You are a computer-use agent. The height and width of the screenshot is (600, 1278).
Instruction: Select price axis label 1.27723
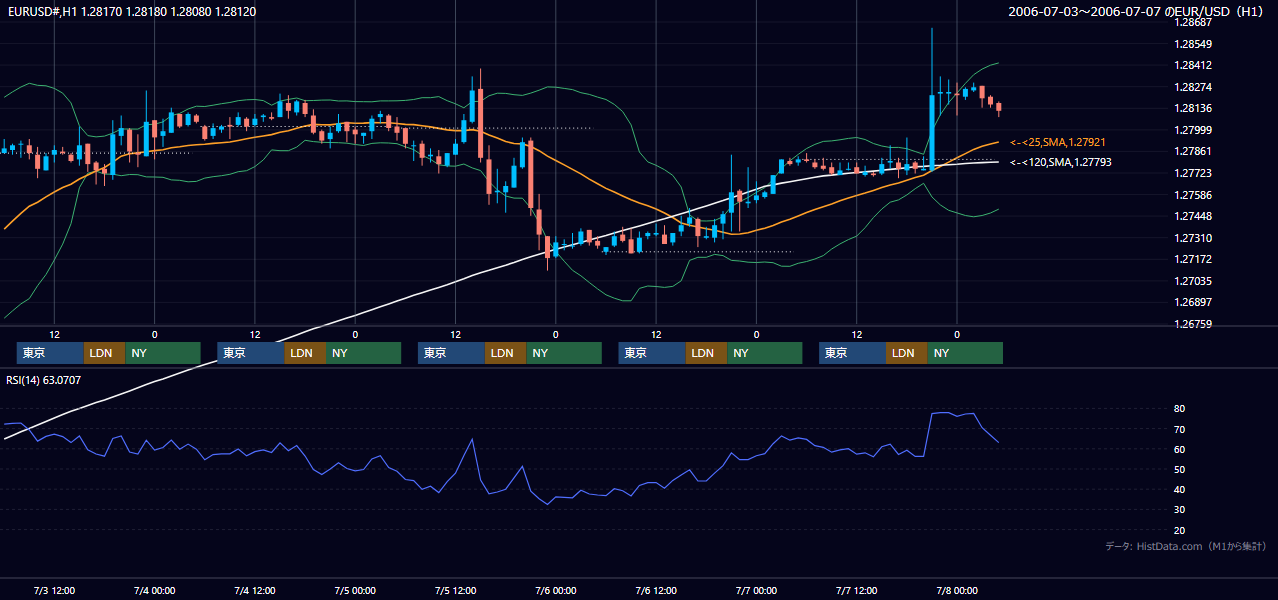[1191, 173]
